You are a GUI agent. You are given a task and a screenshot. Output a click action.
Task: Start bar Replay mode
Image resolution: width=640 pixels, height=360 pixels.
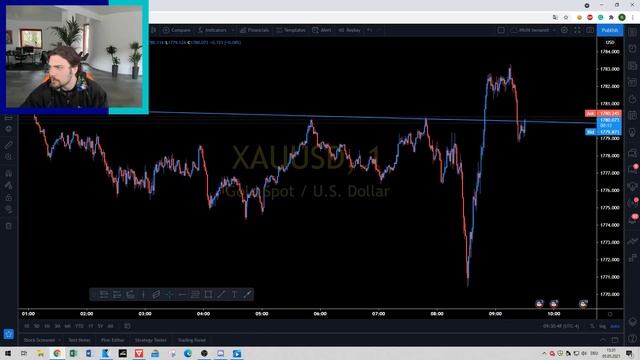349,30
